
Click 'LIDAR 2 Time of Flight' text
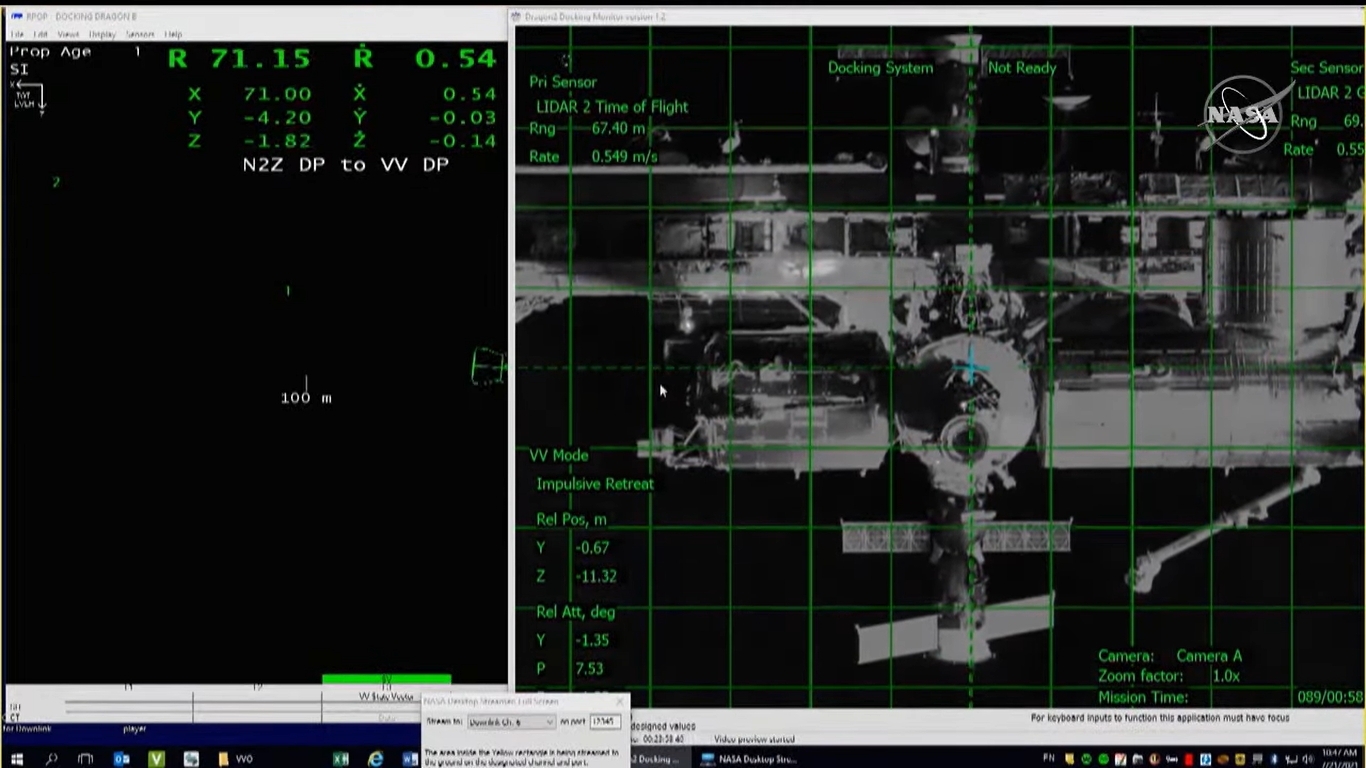[612, 107]
